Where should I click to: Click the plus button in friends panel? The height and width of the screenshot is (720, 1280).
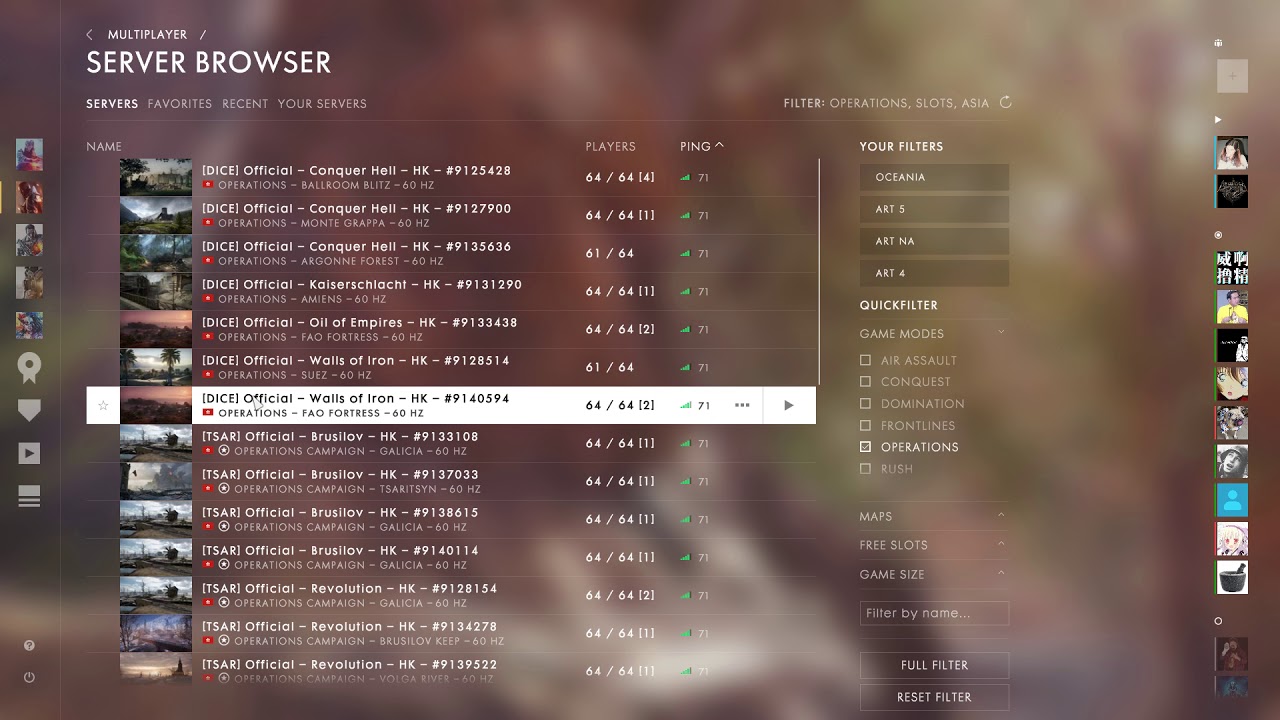click(x=1232, y=76)
